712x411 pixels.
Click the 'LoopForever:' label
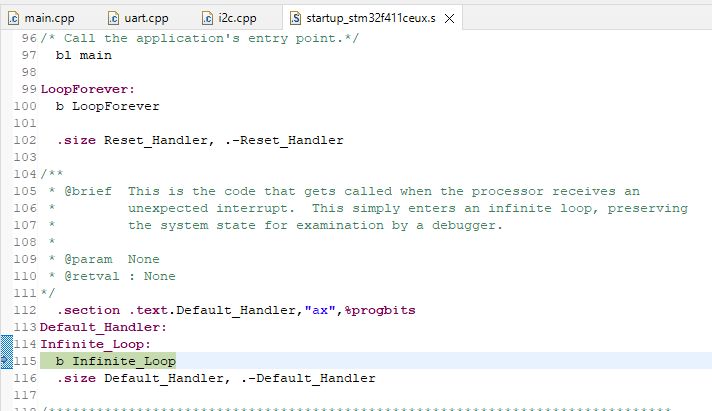(x=88, y=89)
